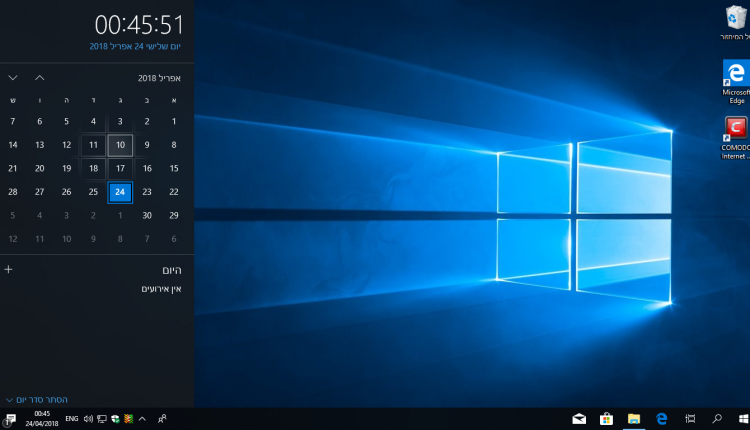This screenshot has height=430, width=750.
Task: Select the Recycle Bin desktop icon
Action: (x=736, y=23)
